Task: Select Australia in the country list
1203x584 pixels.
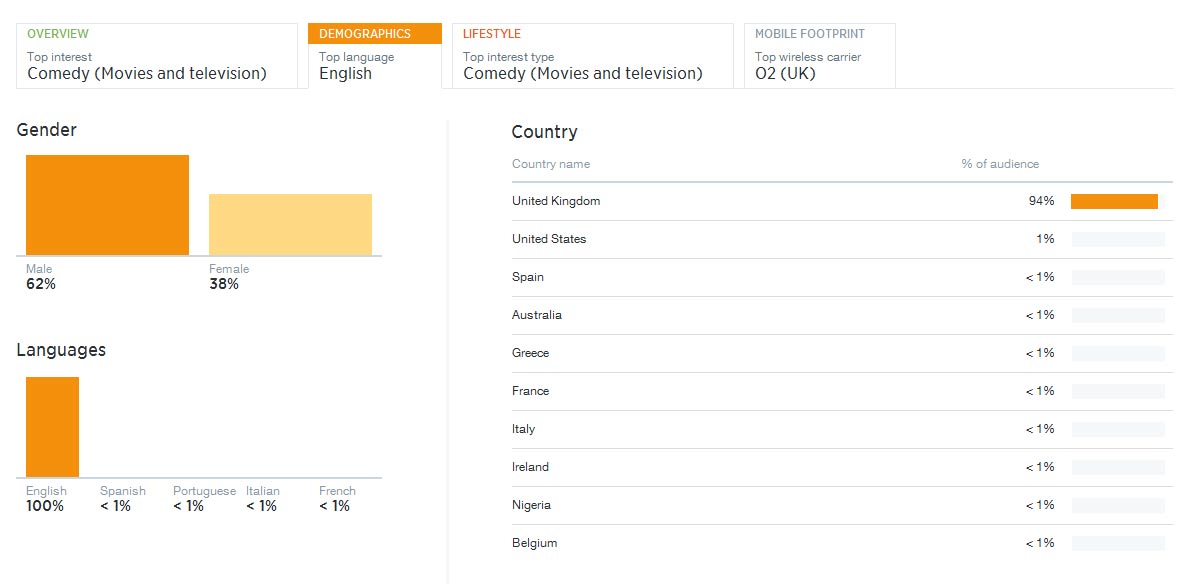Action: pyautogui.click(x=537, y=315)
